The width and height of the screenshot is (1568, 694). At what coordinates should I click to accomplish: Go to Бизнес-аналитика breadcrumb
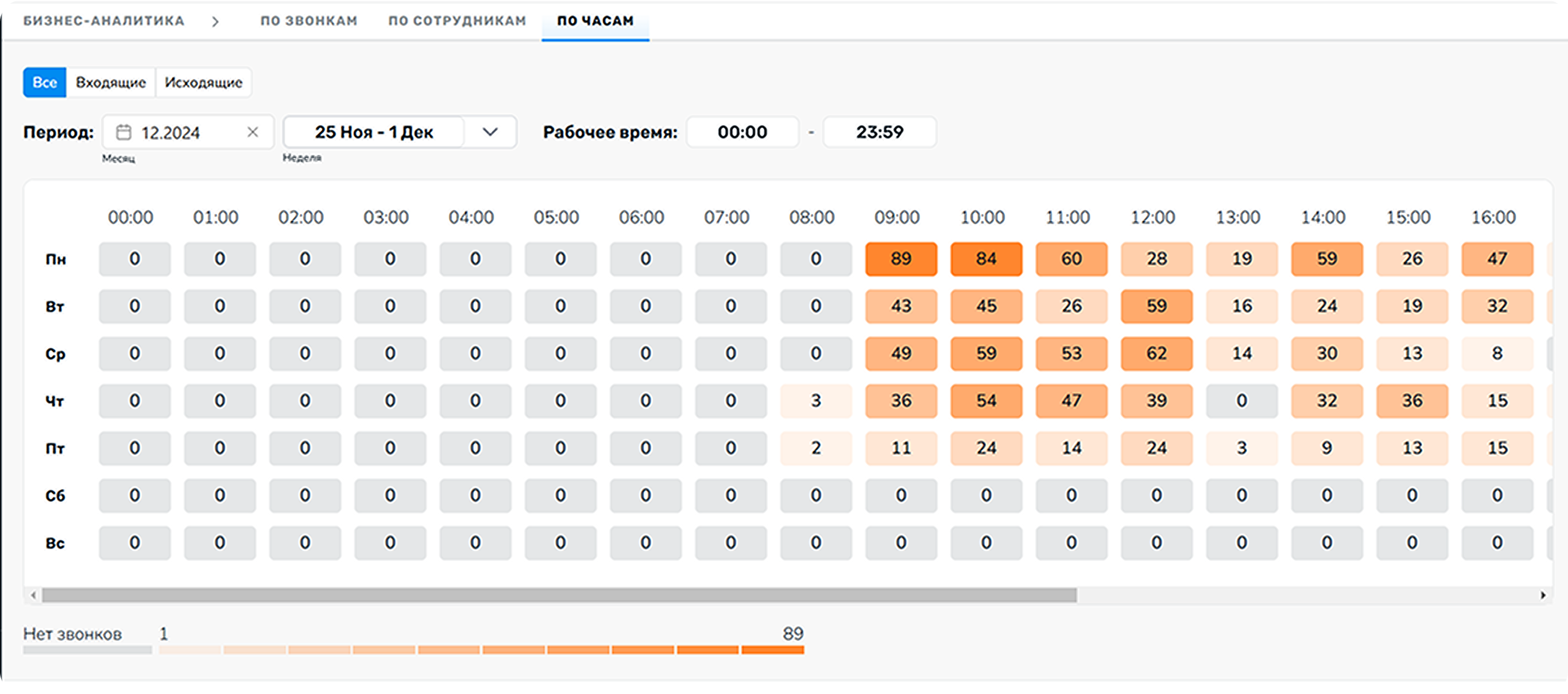pyautogui.click(x=104, y=21)
